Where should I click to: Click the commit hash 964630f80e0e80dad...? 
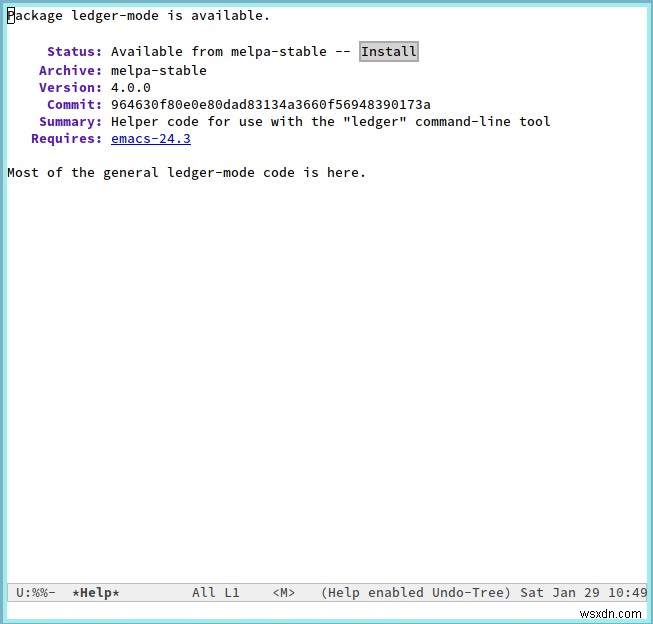271,105
